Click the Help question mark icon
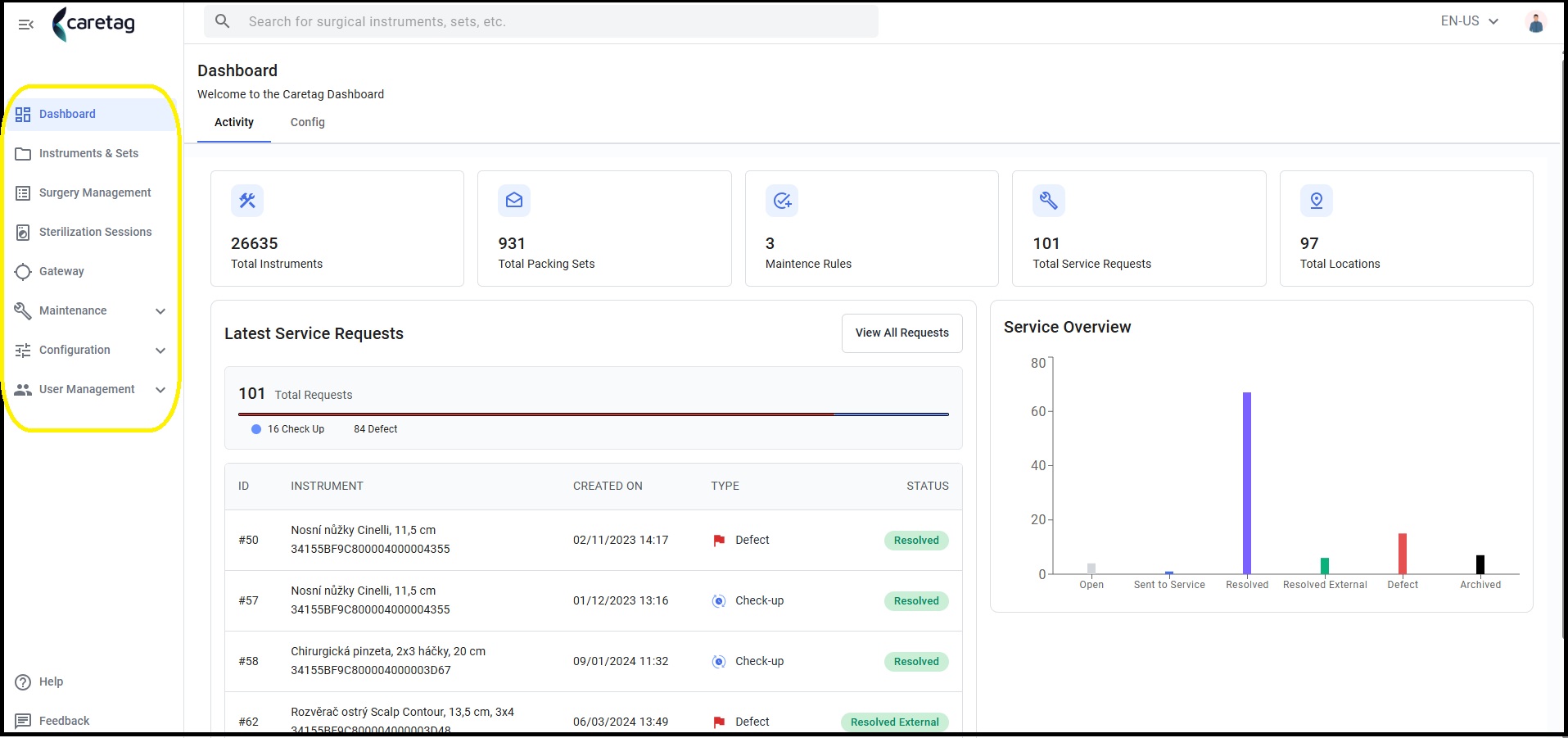Image resolution: width=1568 pixels, height=738 pixels. pos(23,681)
